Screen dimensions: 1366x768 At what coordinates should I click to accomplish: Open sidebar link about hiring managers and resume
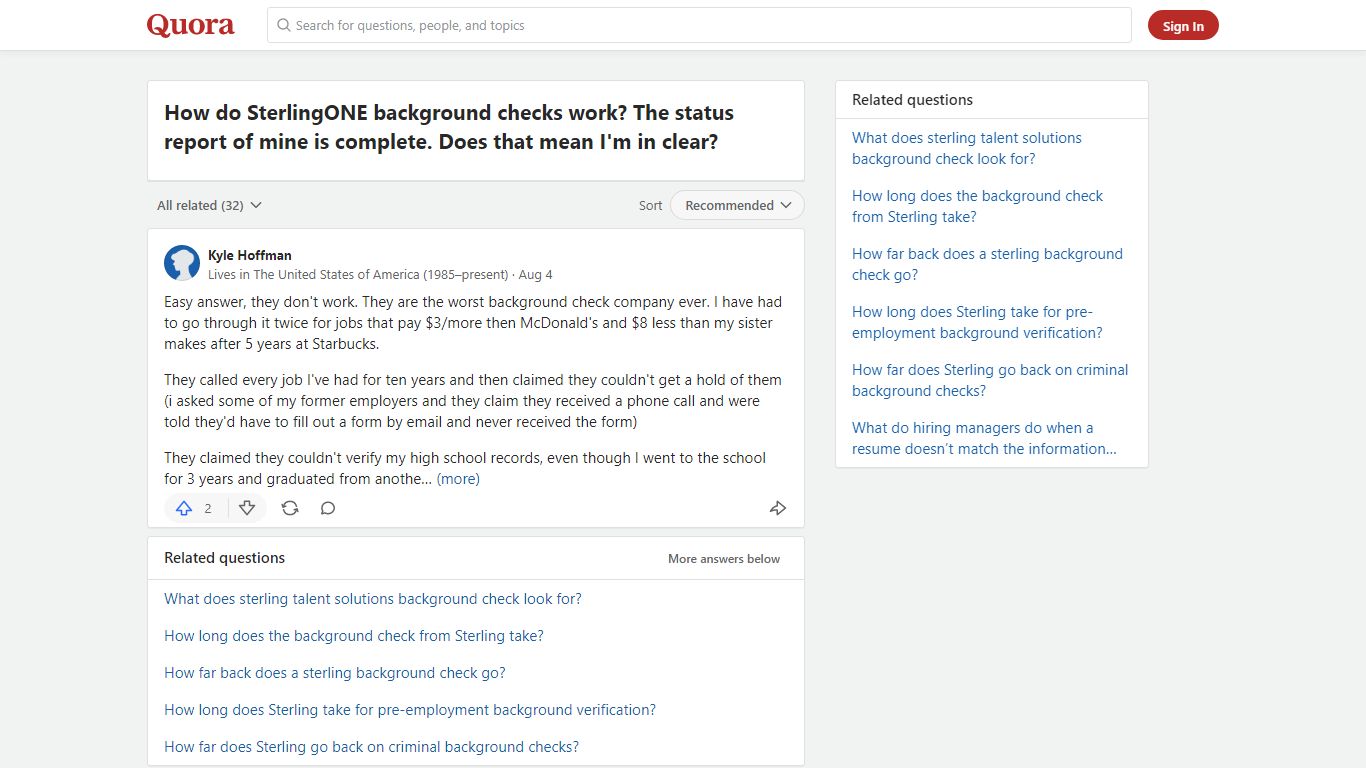[x=984, y=438]
